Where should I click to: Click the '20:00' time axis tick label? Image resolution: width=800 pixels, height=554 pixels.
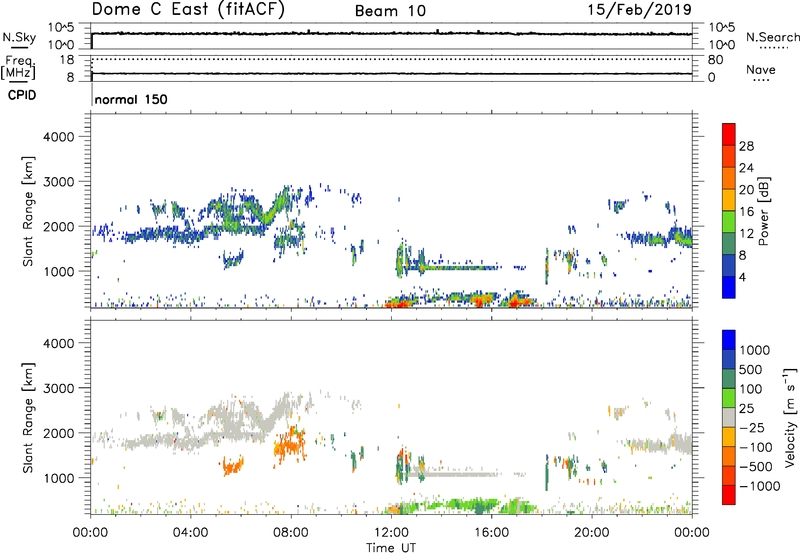[x=591, y=533]
